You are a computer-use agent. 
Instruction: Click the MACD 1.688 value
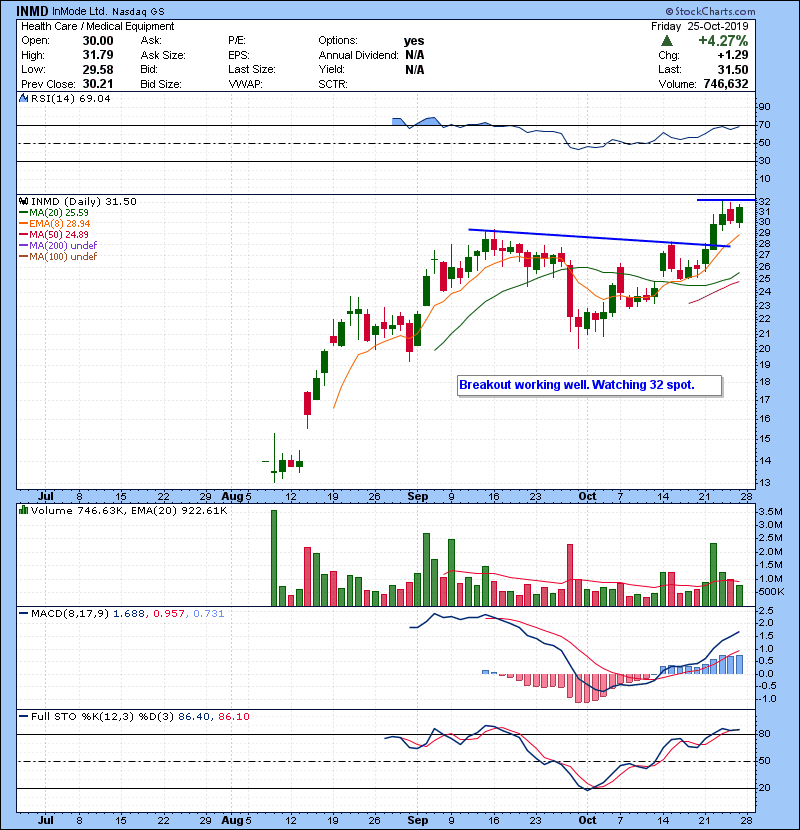tap(129, 614)
